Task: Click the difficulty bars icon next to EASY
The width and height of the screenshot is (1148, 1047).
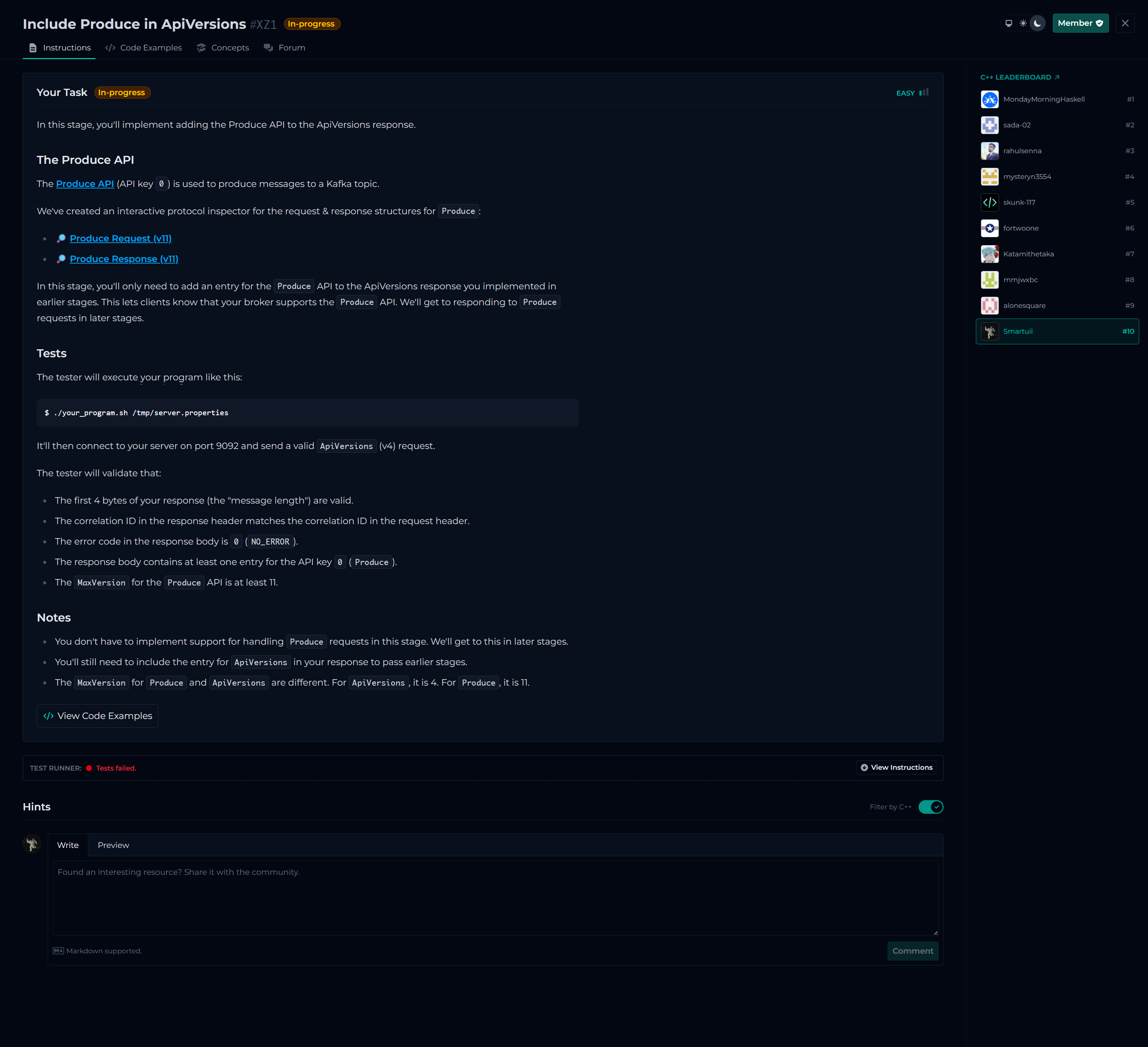Action: coord(924,92)
